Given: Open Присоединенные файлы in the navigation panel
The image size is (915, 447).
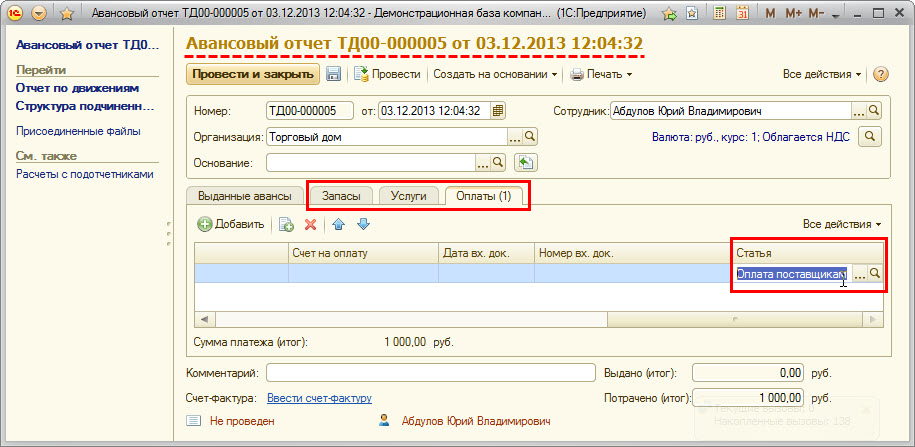Looking at the screenshot, I should click(78, 132).
